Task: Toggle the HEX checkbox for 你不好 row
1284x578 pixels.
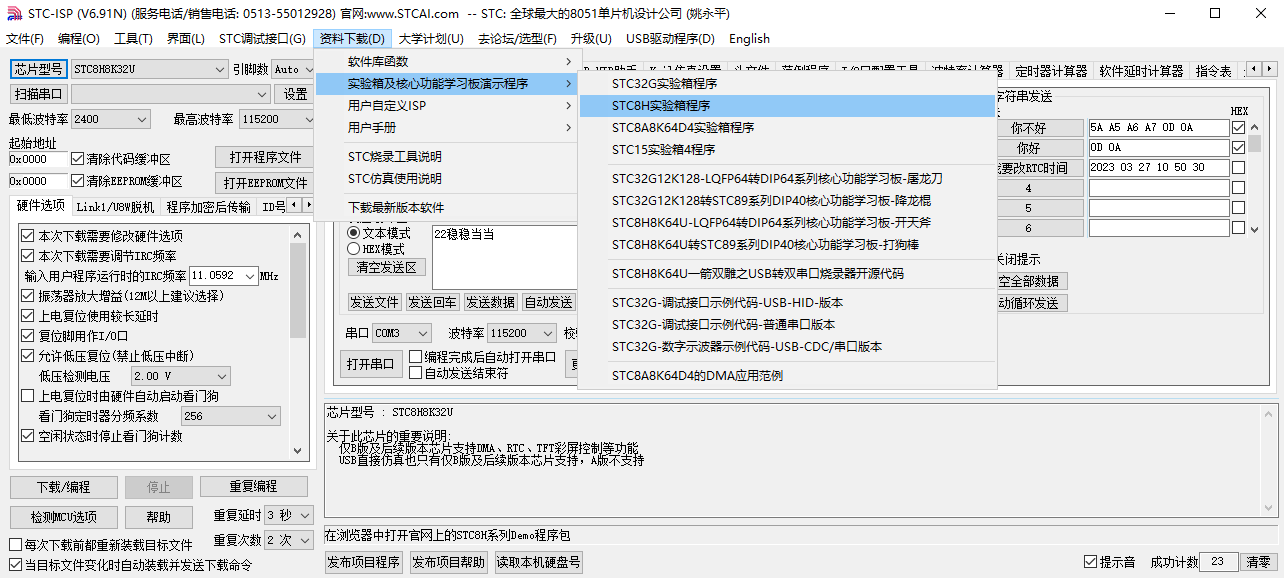Action: tap(1239, 128)
